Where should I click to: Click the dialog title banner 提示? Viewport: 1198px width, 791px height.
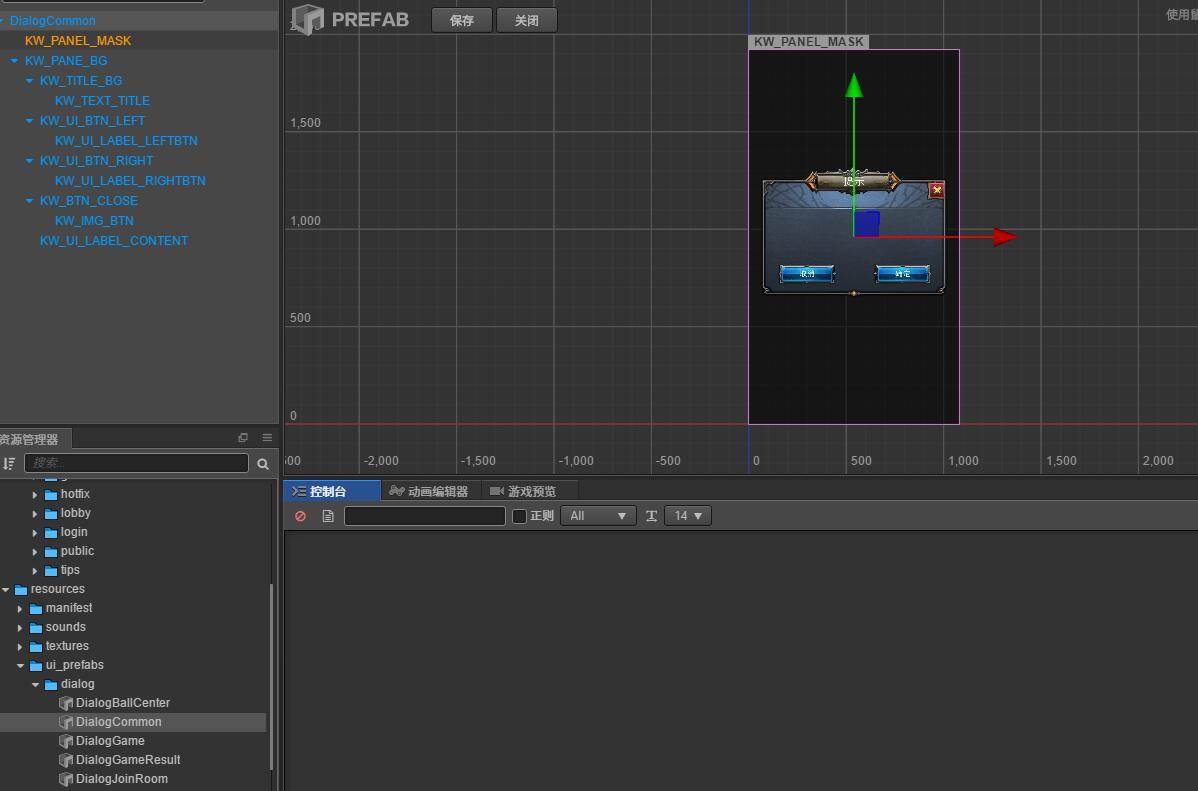point(853,181)
